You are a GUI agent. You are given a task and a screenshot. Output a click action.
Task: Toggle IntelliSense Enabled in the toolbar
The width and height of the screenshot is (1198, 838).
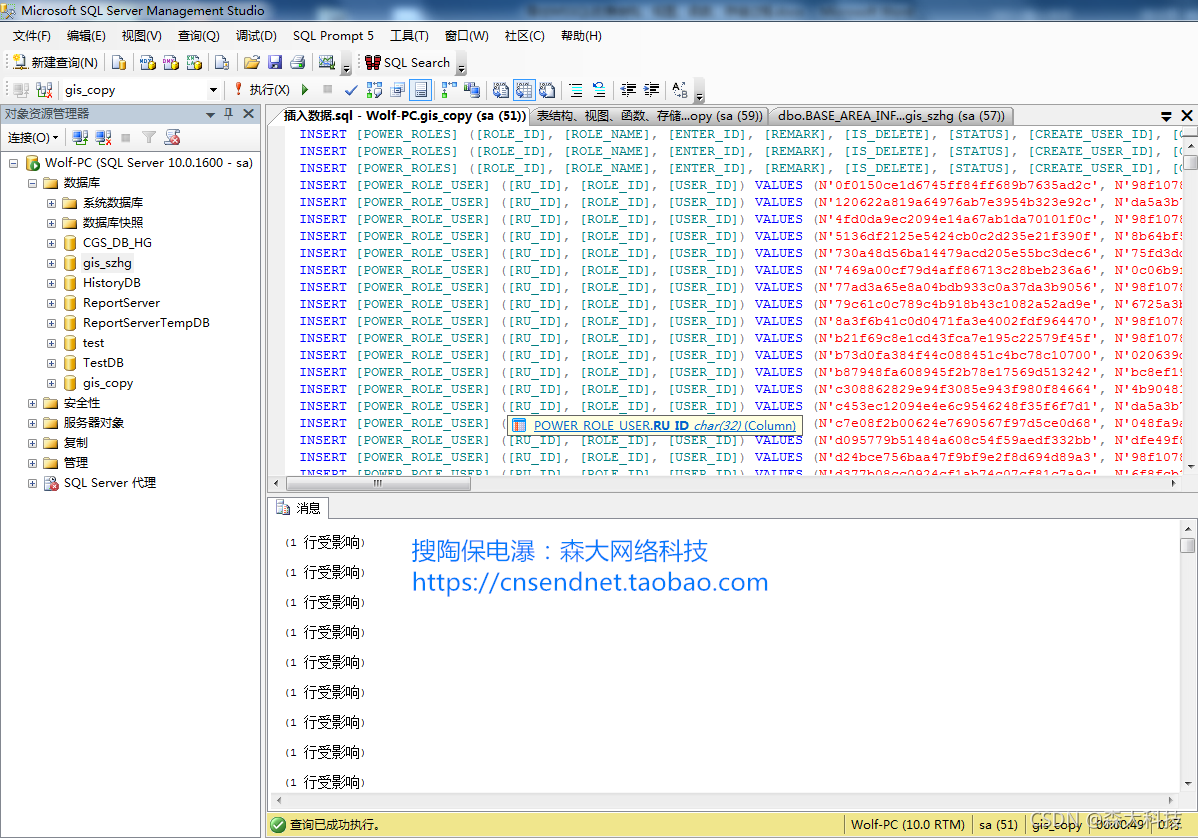click(x=421, y=90)
